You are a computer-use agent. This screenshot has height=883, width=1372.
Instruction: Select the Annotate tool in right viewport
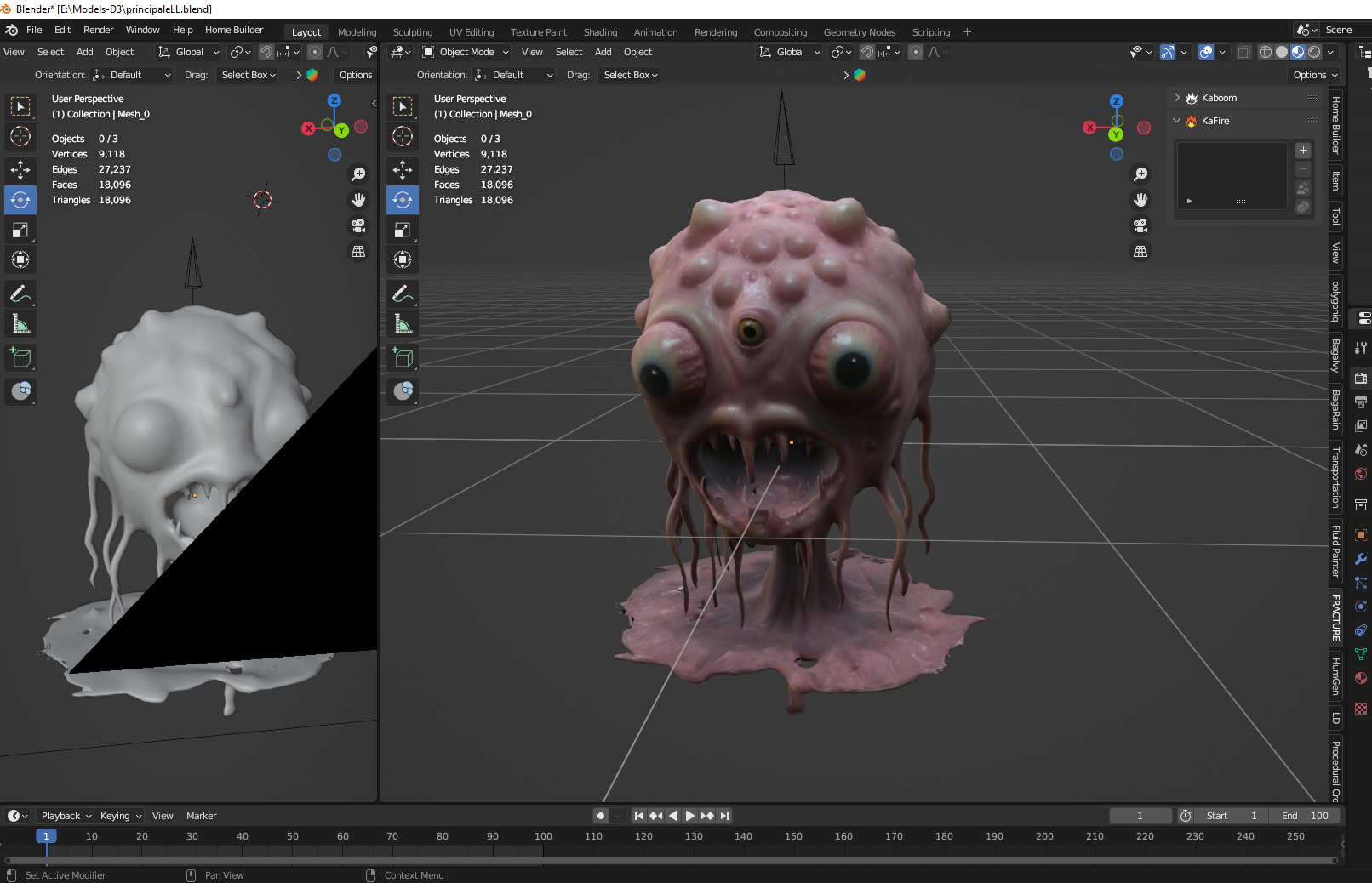403,294
